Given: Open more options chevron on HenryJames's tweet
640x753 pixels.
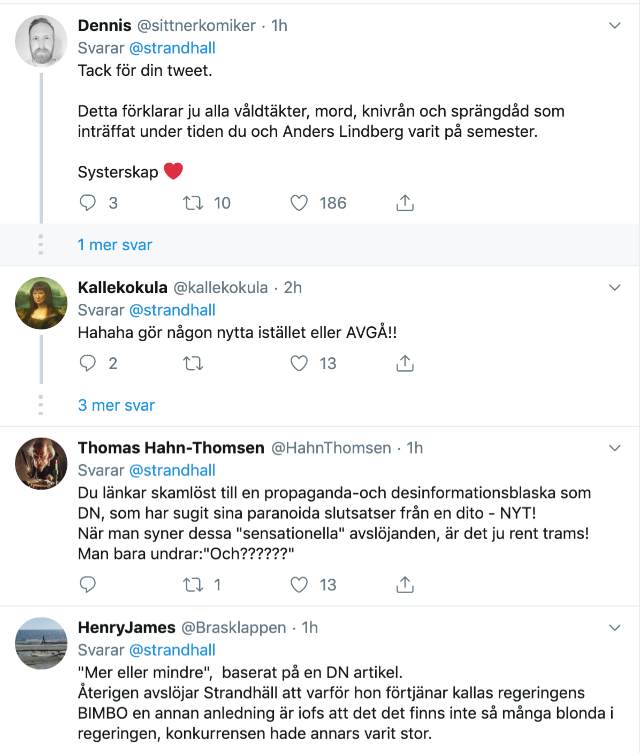Looking at the screenshot, I should 616,628.
